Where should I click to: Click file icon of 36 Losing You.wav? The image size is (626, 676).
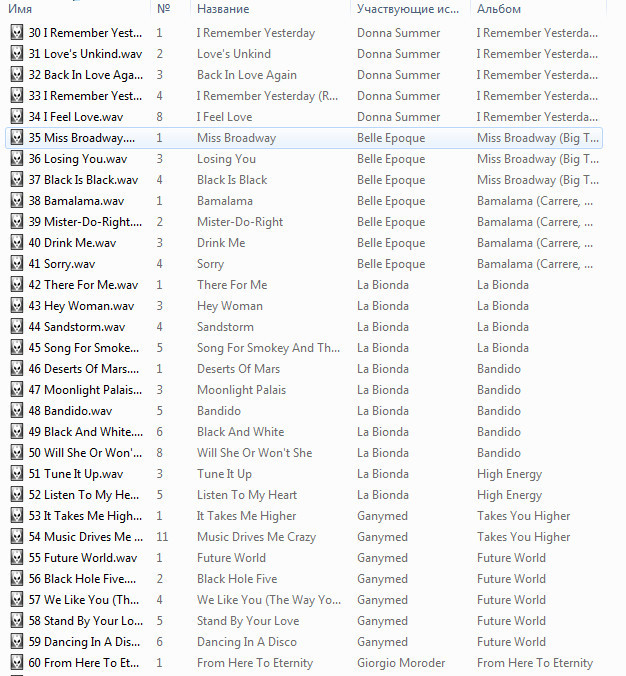(17, 159)
